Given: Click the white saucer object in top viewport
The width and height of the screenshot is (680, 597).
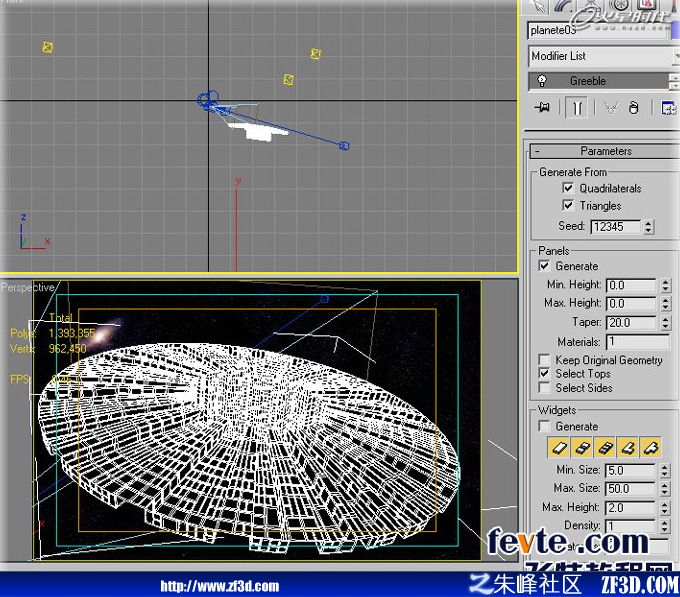Looking at the screenshot, I should tap(257, 131).
